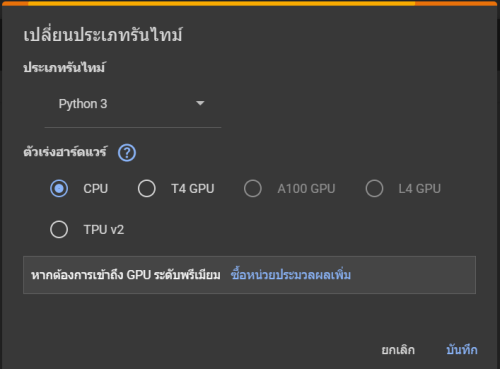Select the CPU radio button
The height and width of the screenshot is (369, 500).
59,188
